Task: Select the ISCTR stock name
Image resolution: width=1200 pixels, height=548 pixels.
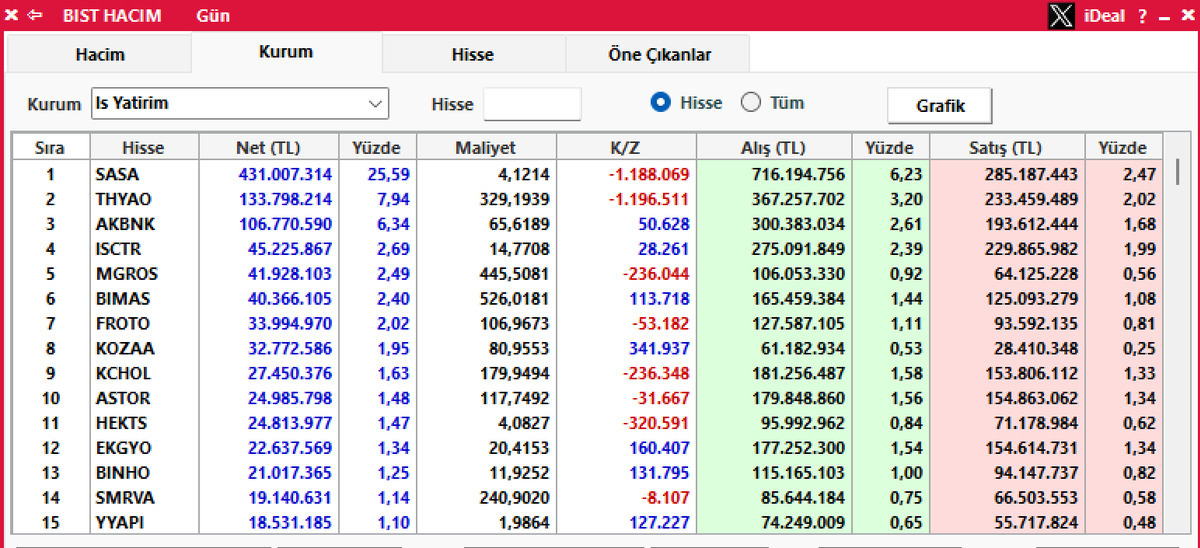Action: point(118,249)
